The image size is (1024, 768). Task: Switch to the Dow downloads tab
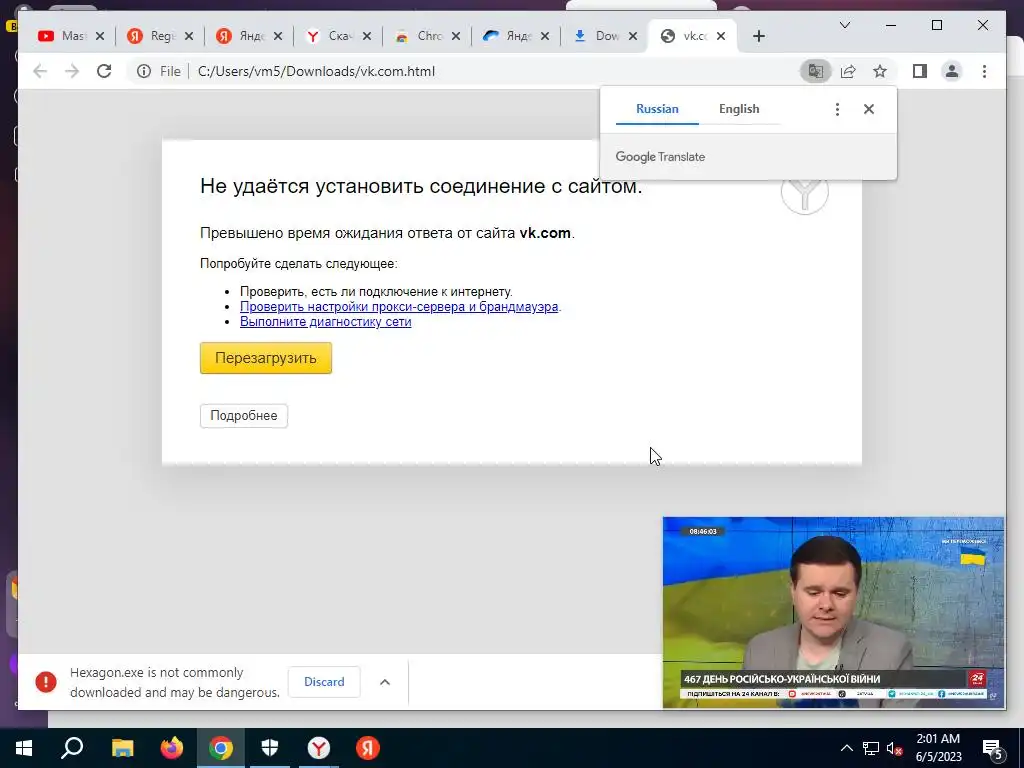[596, 36]
